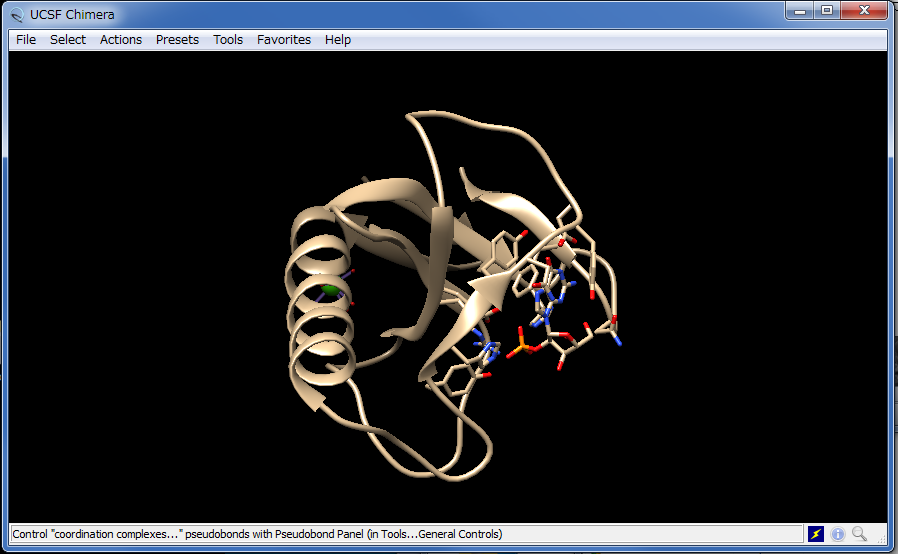
Task: Open the Tools menu
Action: click(228, 40)
